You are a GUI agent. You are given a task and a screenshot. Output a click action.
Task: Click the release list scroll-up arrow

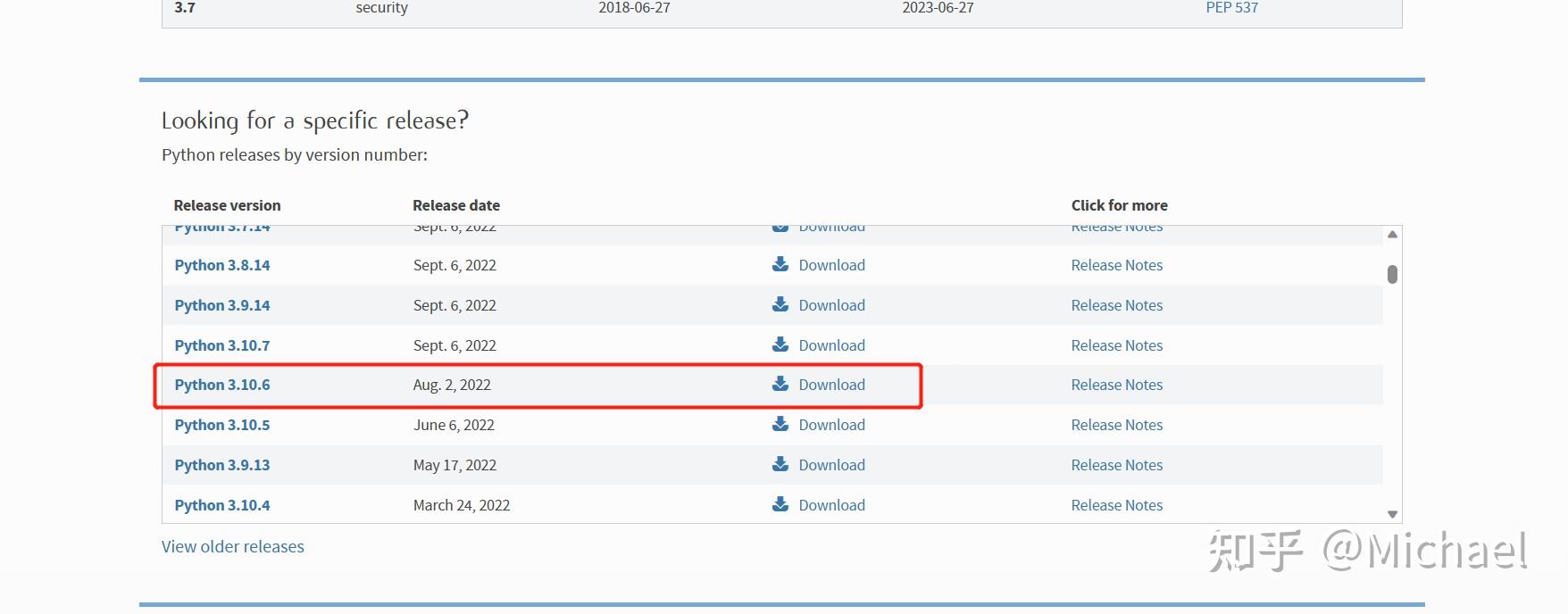coord(1392,235)
